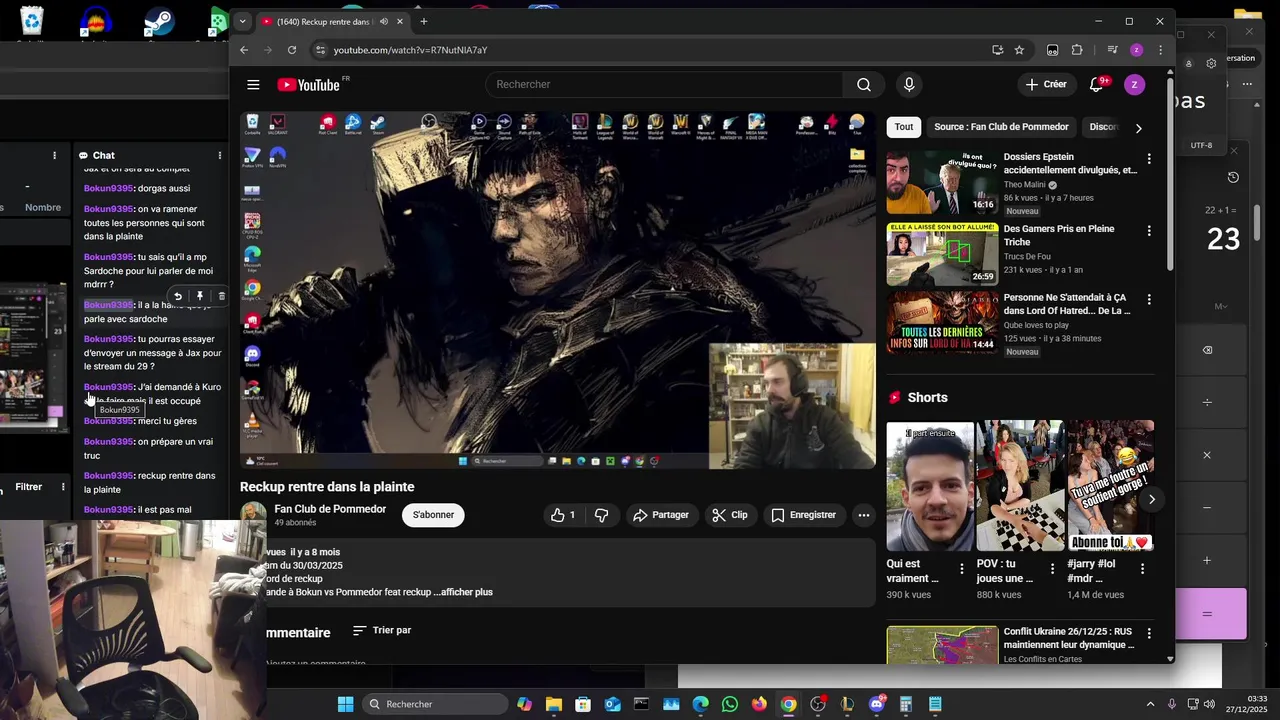The height and width of the screenshot is (720, 1280).
Task: Bookmark this page with the star
Action: (1019, 50)
